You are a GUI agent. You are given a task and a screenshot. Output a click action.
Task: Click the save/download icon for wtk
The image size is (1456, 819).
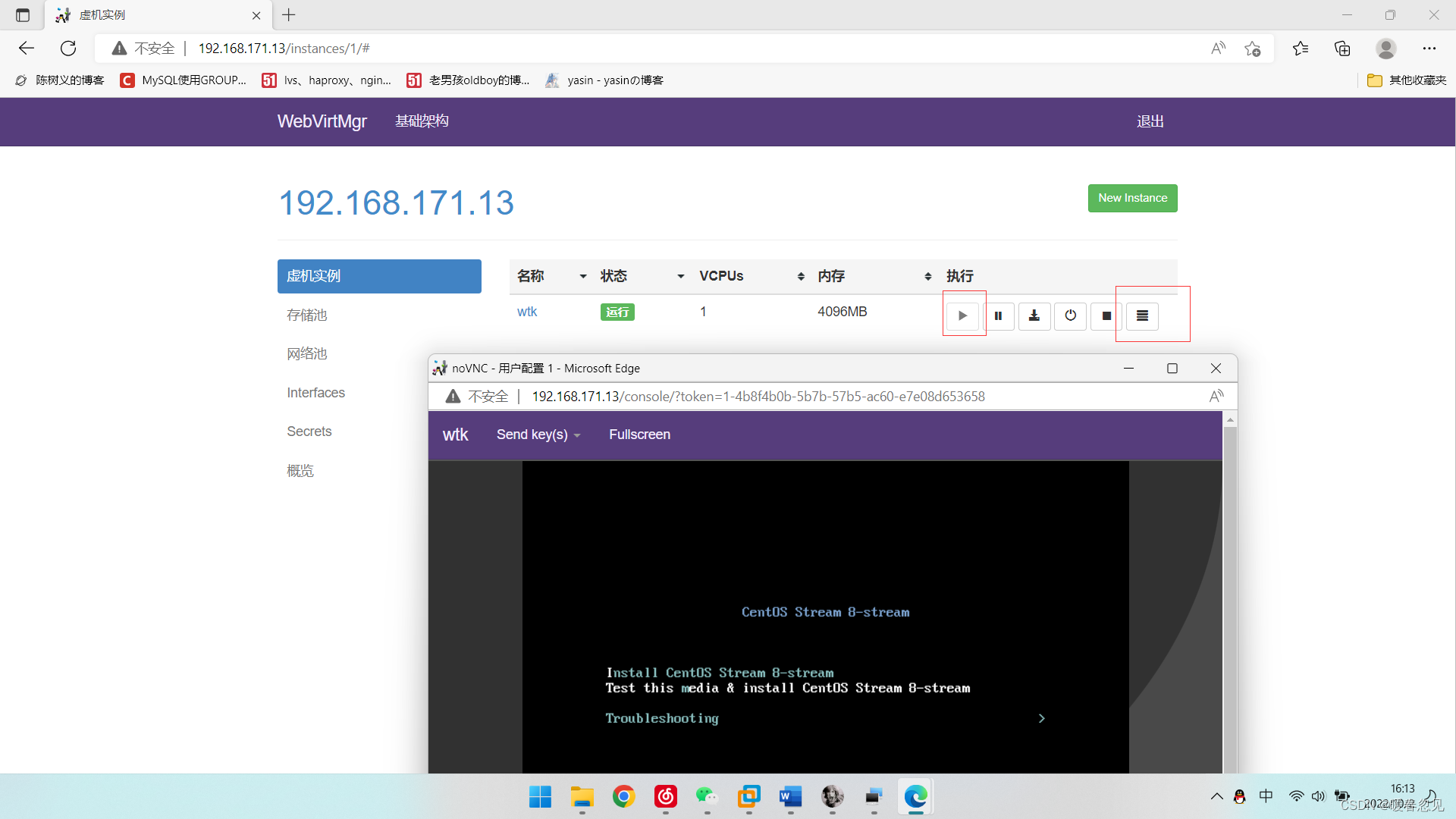click(x=1034, y=315)
